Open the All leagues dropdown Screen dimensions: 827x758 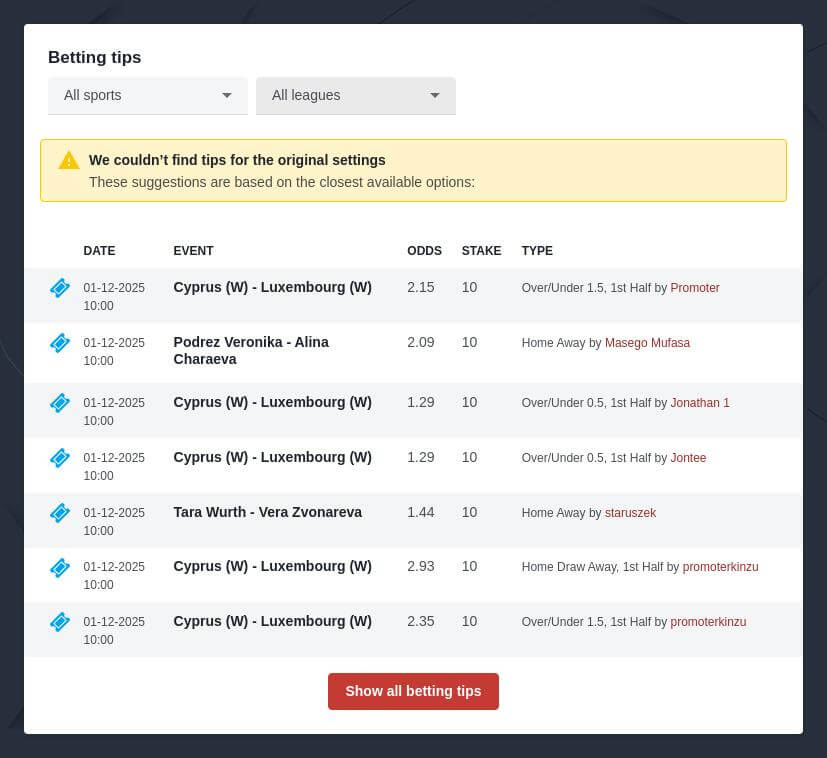(356, 95)
